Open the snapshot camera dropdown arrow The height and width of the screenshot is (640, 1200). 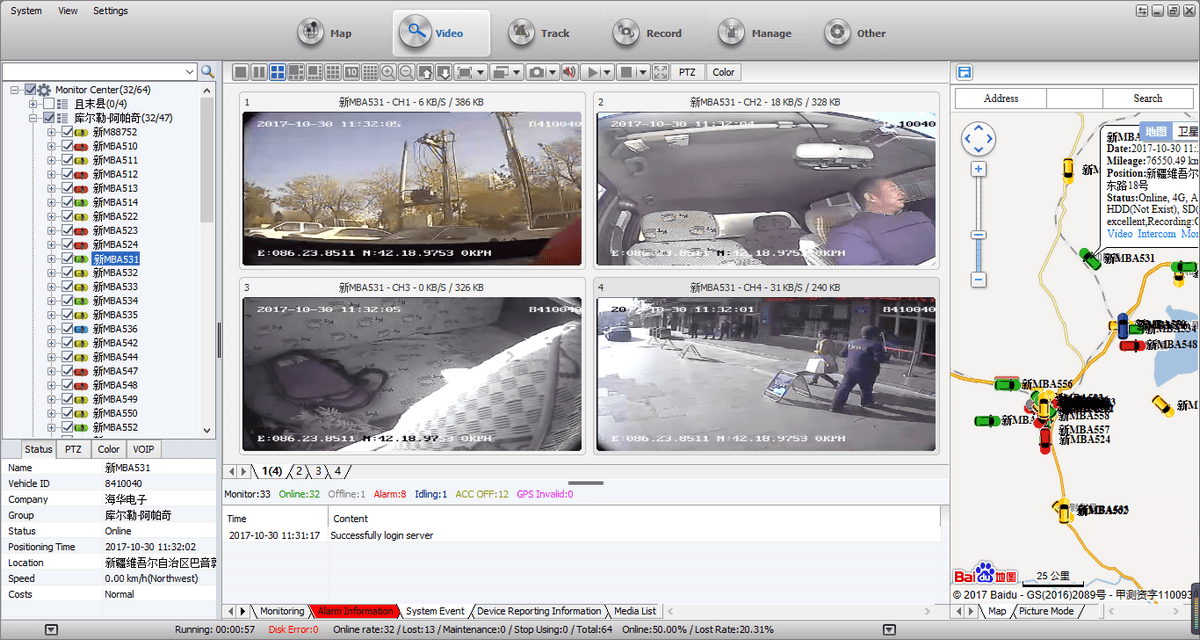click(552, 72)
